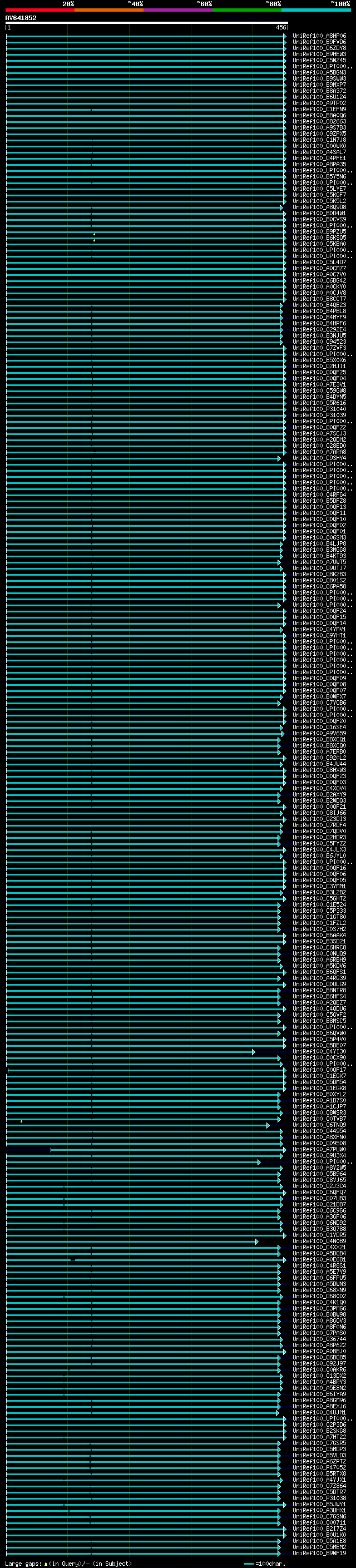Click the end position label 456

(280, 27)
